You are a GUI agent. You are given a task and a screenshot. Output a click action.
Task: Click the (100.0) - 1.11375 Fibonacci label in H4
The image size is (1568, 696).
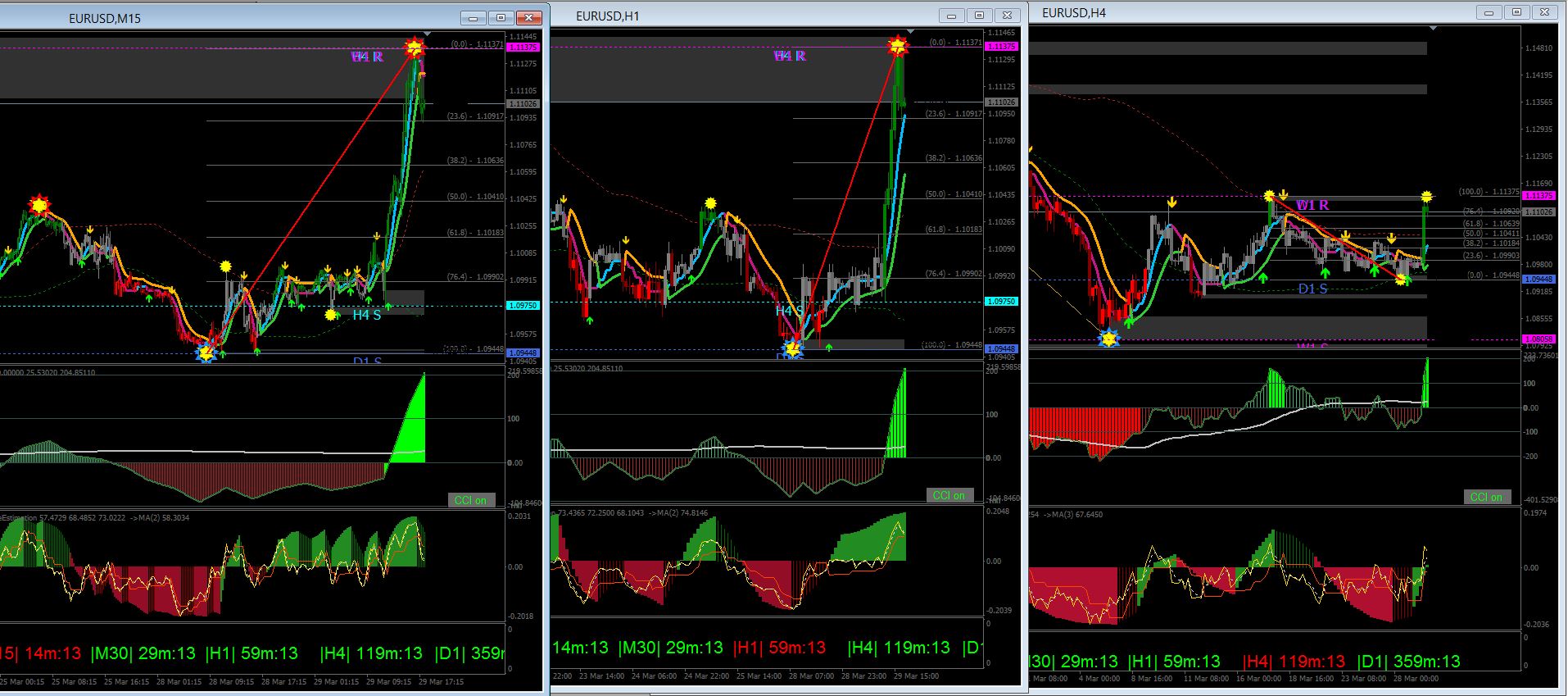click(x=1489, y=192)
